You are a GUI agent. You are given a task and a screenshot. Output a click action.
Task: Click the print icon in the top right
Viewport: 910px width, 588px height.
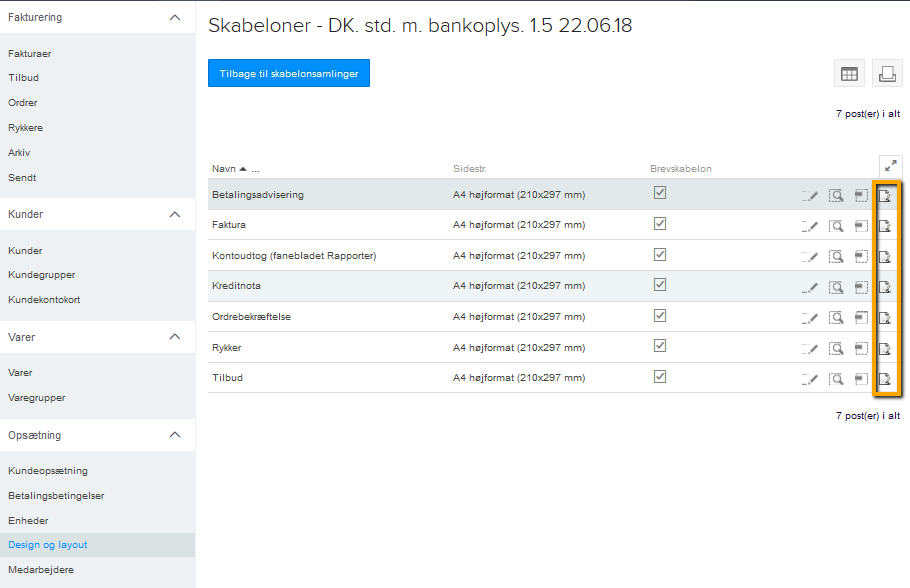tap(886, 72)
